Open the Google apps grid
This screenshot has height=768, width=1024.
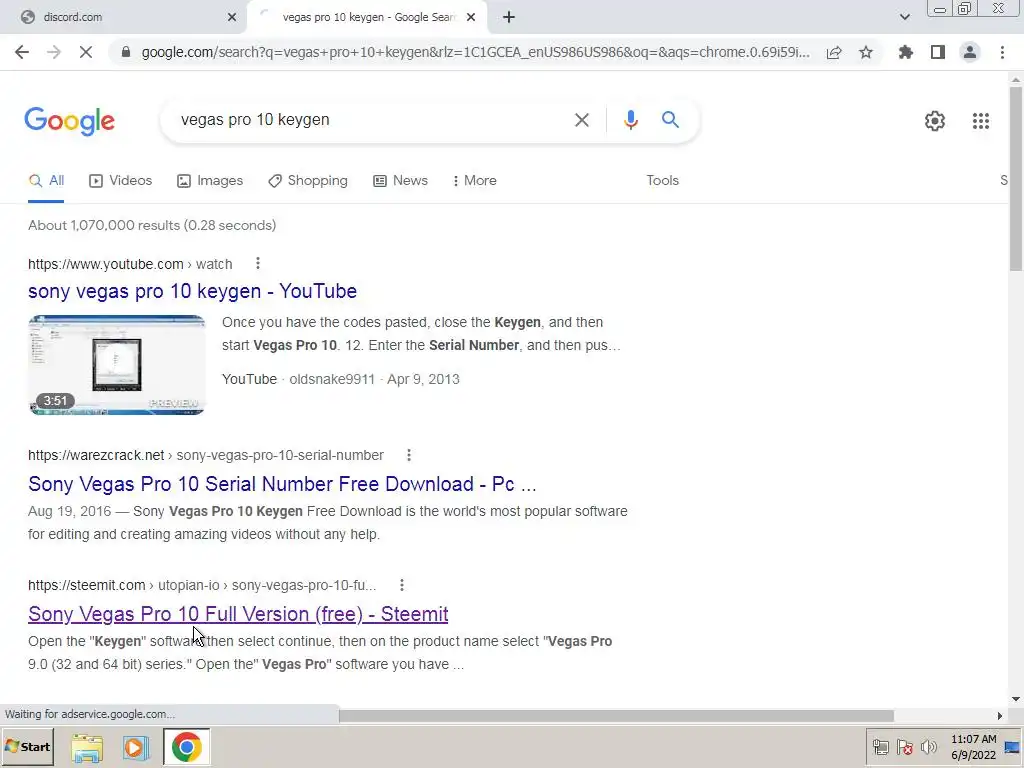pyautogui.click(x=981, y=121)
